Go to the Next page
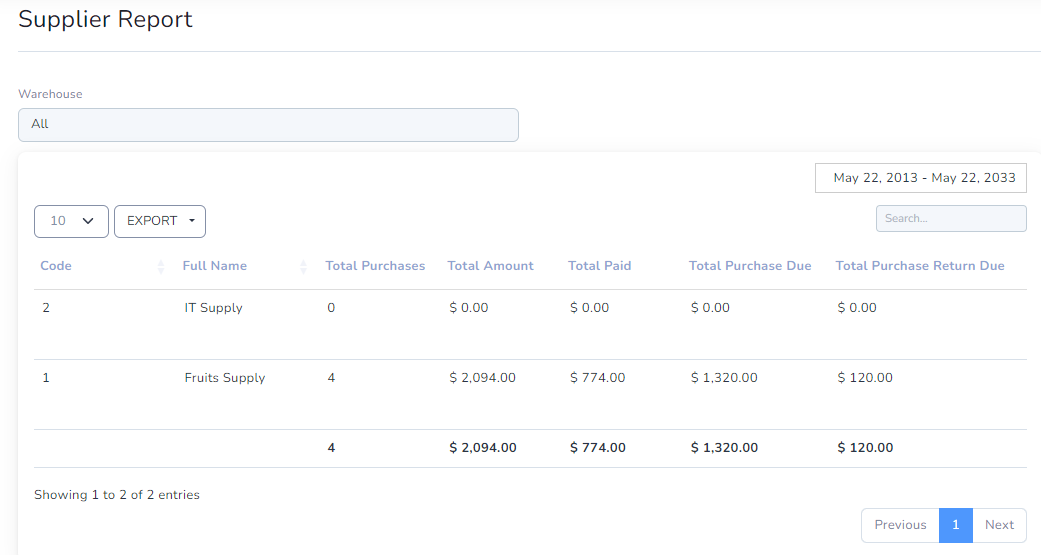 pyautogui.click(x=999, y=525)
